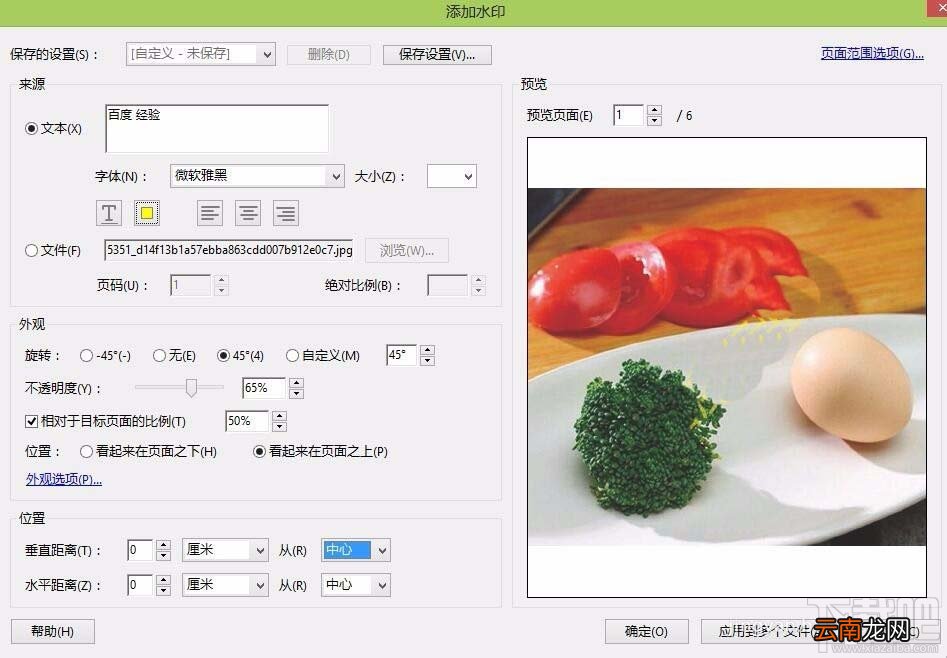Click the 页码(U) page number field
This screenshot has width=947, height=658.
190,285
